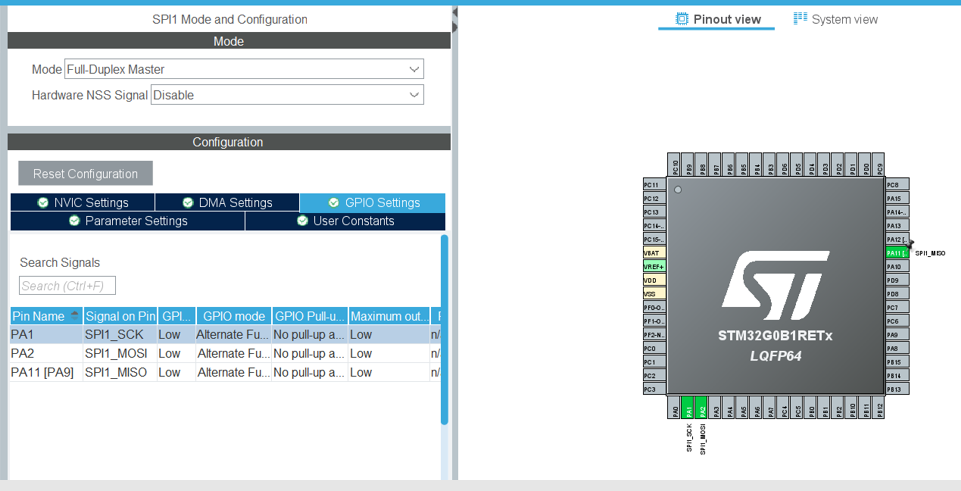This screenshot has height=491, width=961.
Task: Click the PA6 pin on the chip
Action: pyautogui.click(x=758, y=407)
